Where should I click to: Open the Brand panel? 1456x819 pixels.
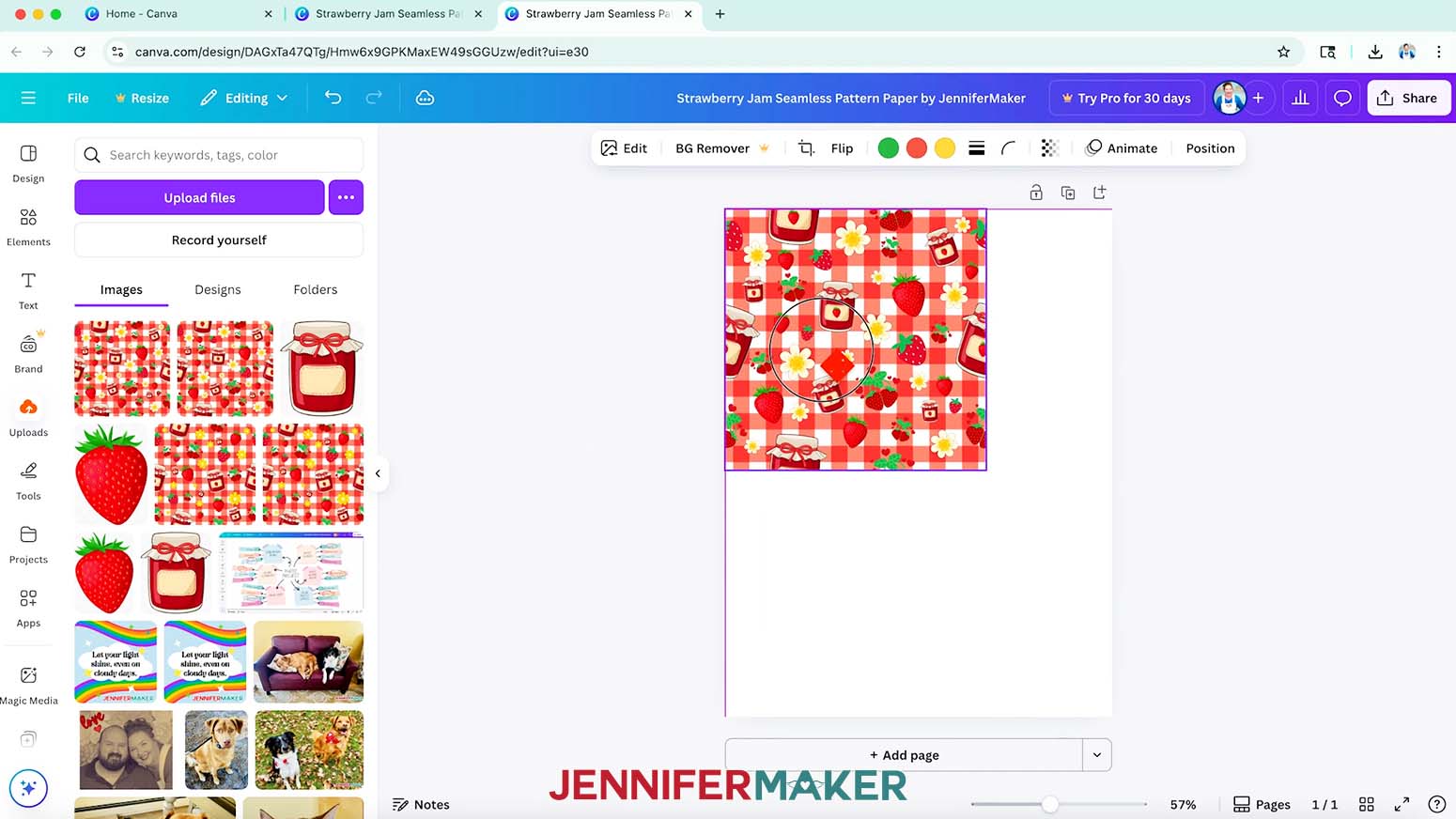(28, 354)
